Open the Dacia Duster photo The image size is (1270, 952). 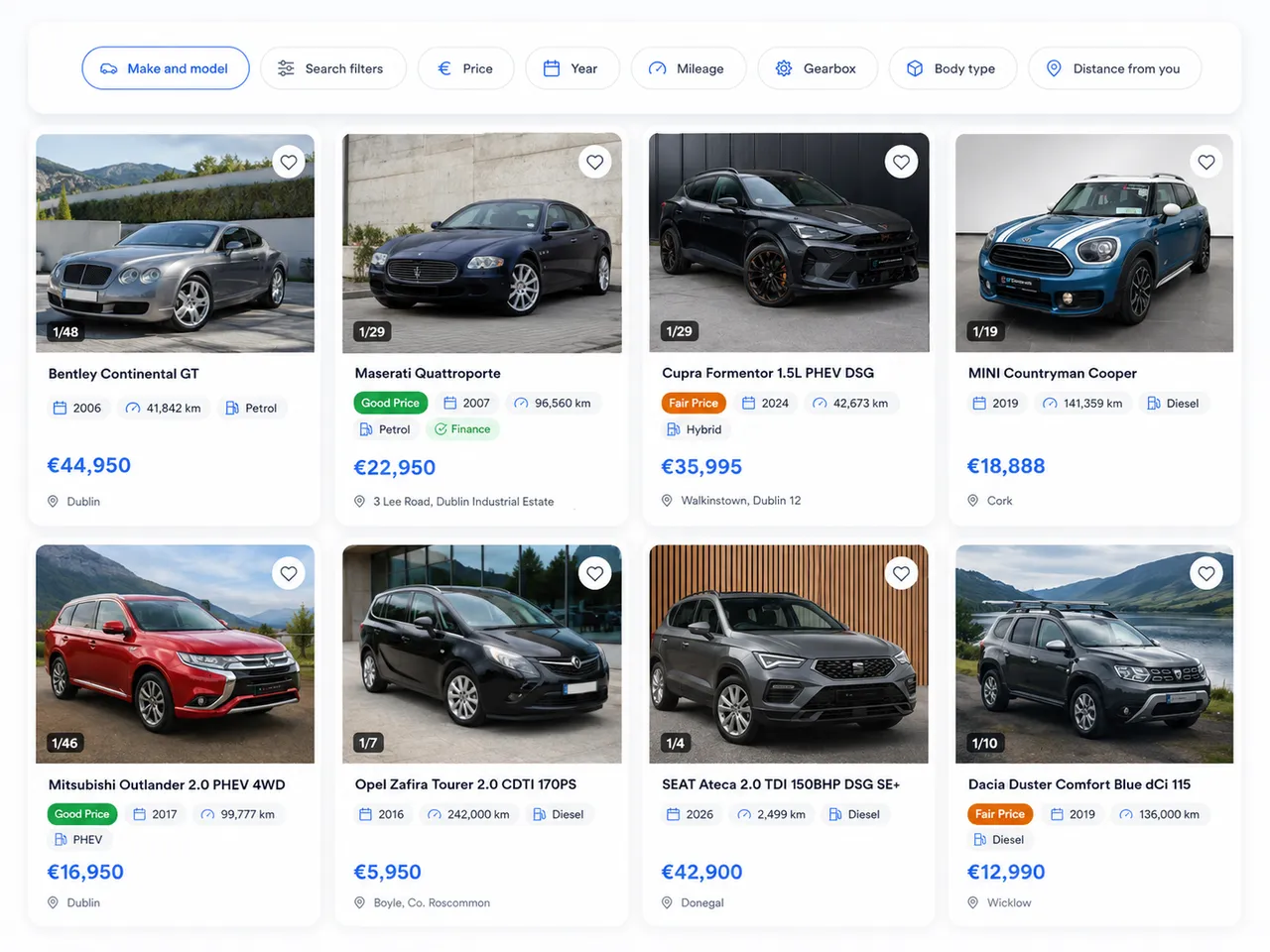click(1094, 654)
